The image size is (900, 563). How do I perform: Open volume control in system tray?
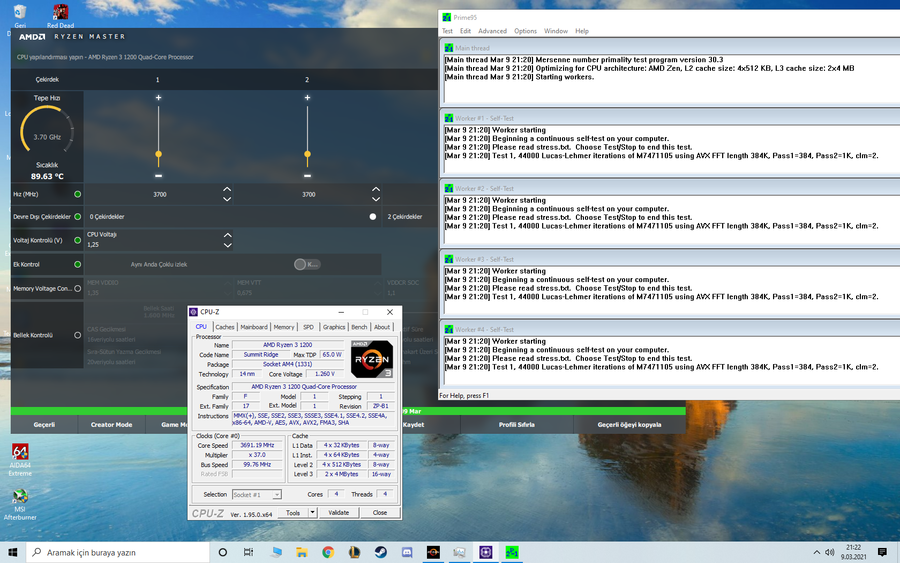pyautogui.click(x=829, y=552)
